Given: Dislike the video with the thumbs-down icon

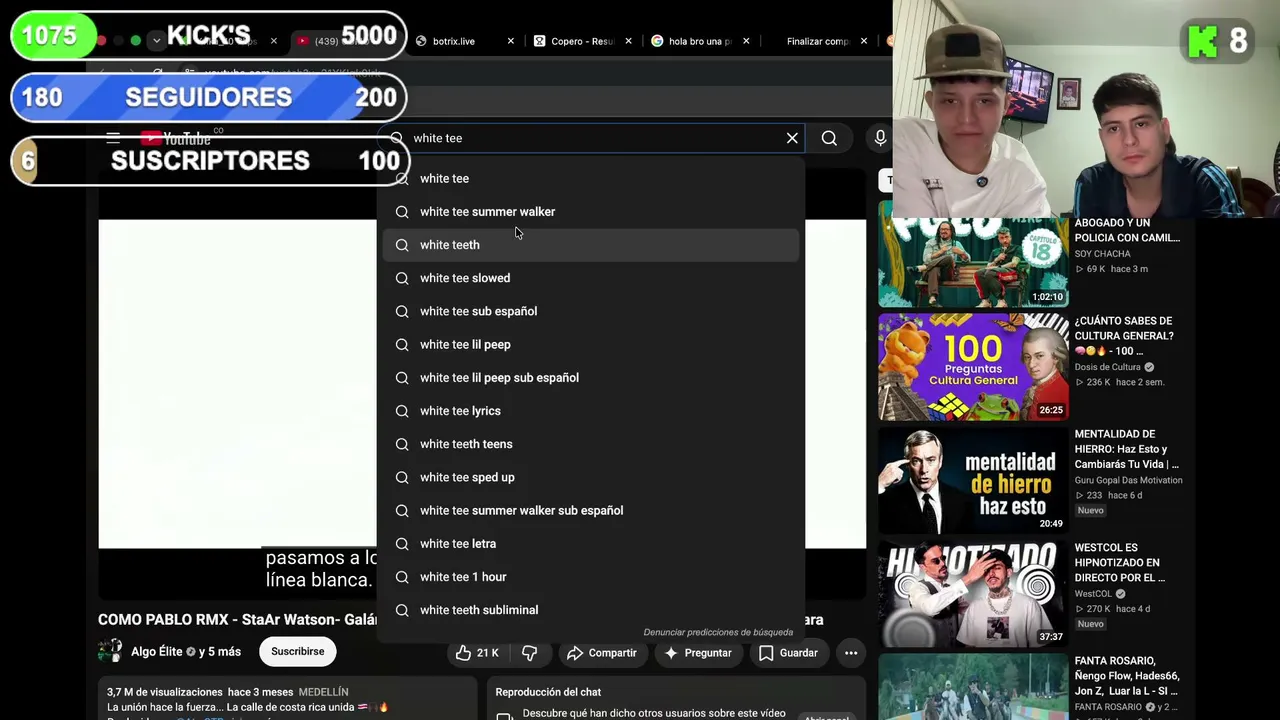Looking at the screenshot, I should click(x=530, y=653).
